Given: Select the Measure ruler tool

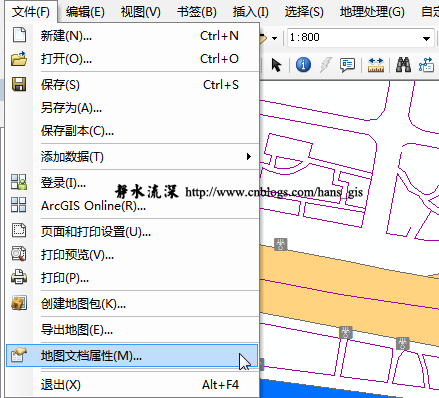Looking at the screenshot, I should point(376,65).
